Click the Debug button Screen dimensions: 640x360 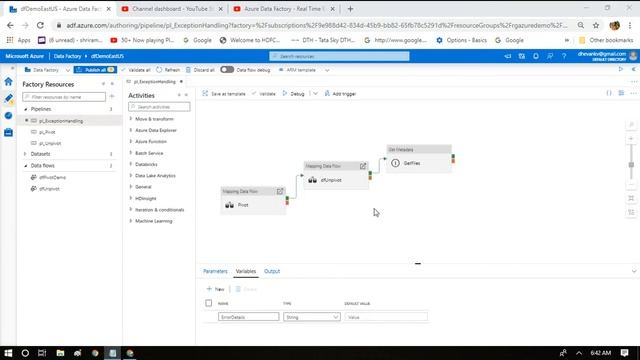point(293,93)
